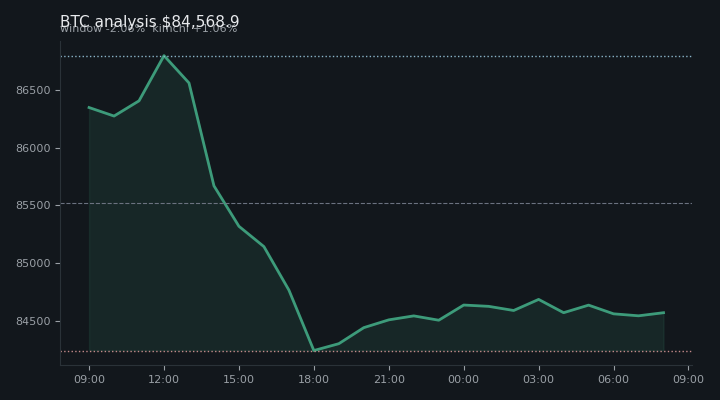This screenshot has width=720, height=400.
Task: Click the "84500" y-axis label
Action: tap(33, 321)
